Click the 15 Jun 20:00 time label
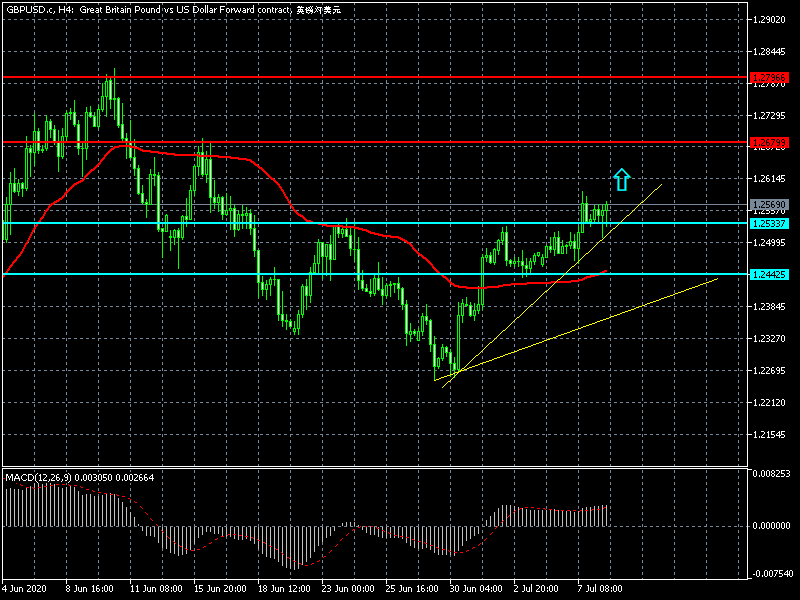The width and height of the screenshot is (800, 600). 220,589
